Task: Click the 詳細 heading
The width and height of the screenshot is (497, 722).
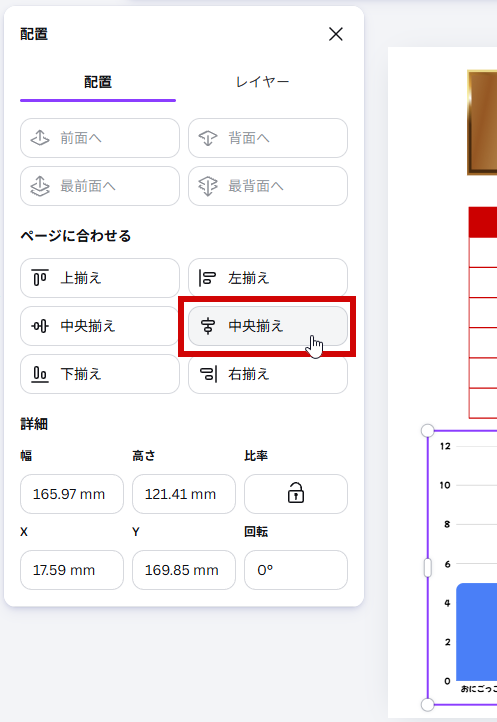Action: (34, 424)
